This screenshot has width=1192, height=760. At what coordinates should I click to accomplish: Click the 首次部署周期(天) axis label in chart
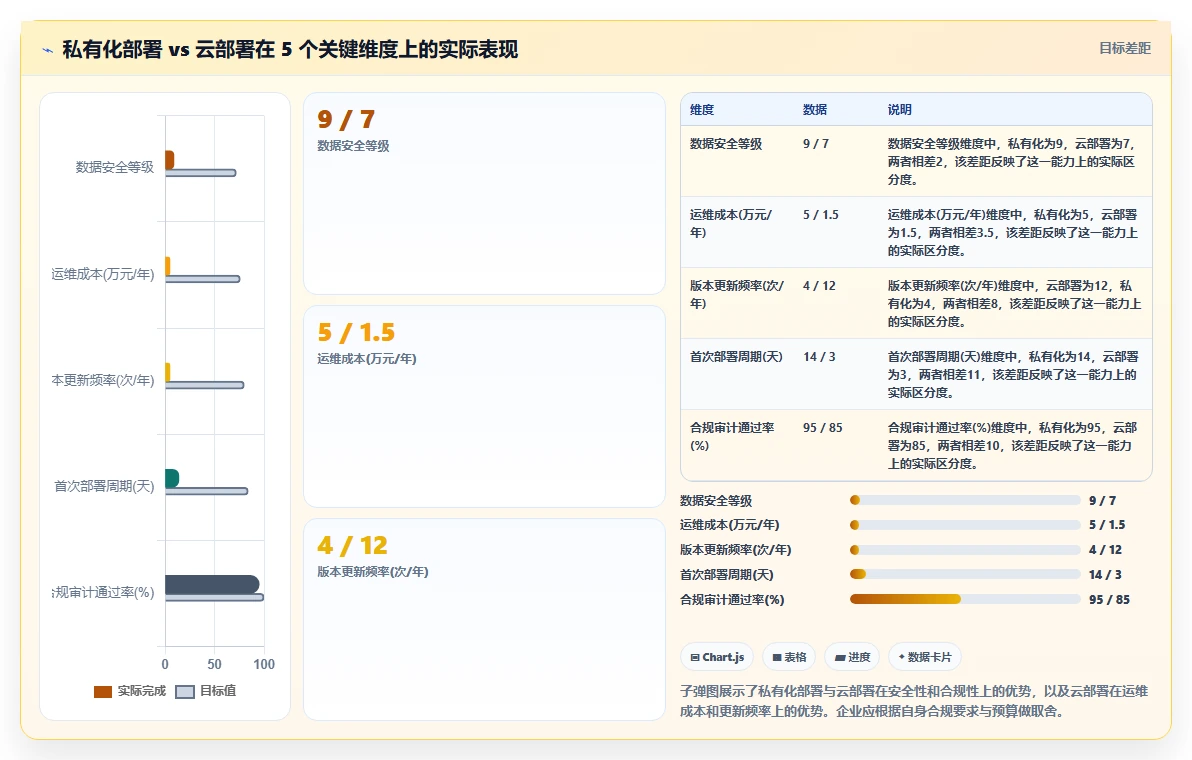(x=104, y=486)
